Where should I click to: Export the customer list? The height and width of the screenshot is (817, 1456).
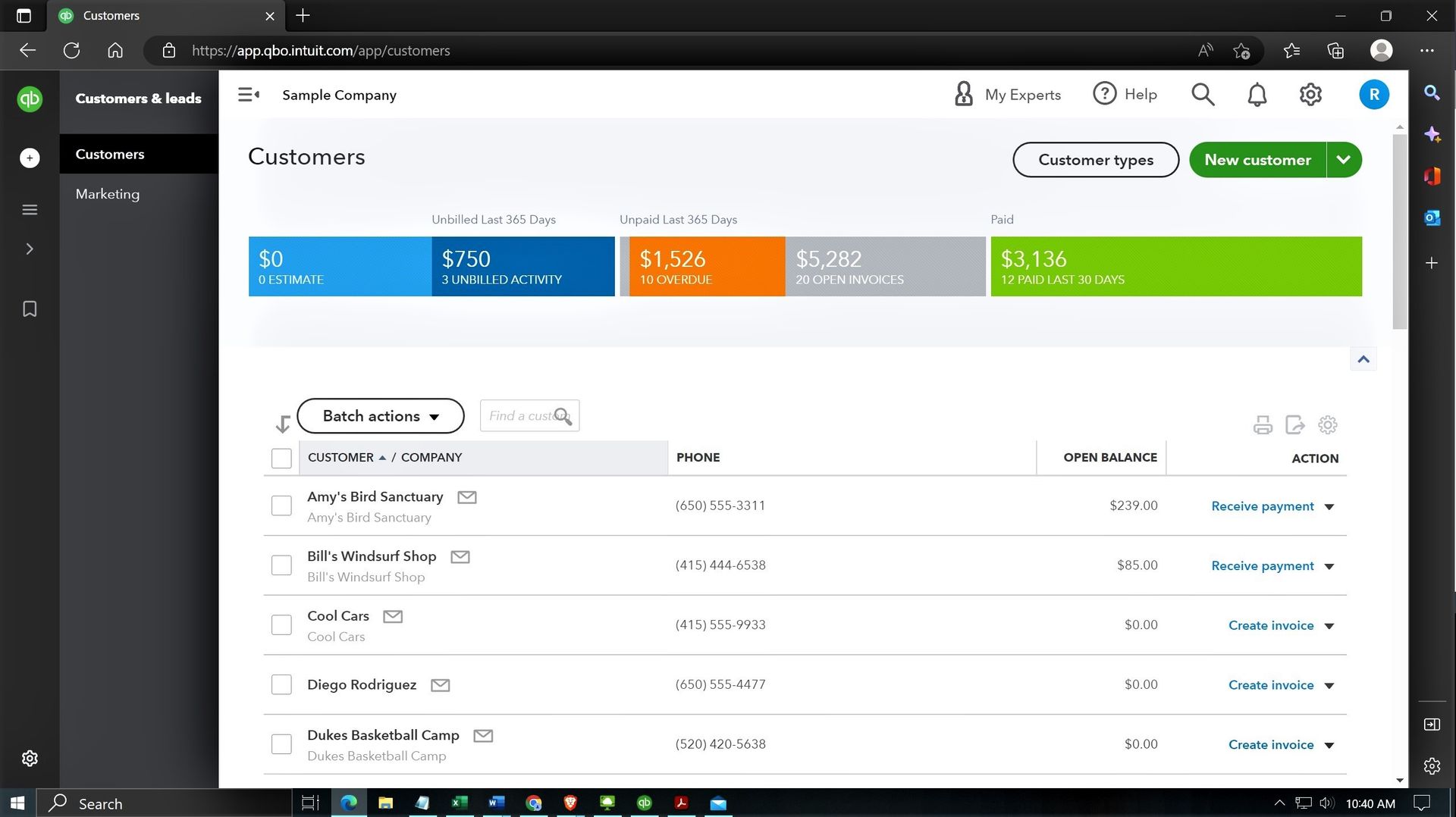1294,424
